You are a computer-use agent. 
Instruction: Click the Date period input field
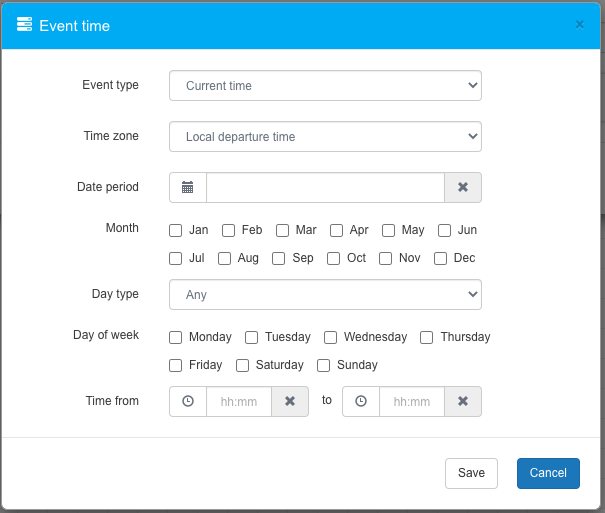pos(325,187)
